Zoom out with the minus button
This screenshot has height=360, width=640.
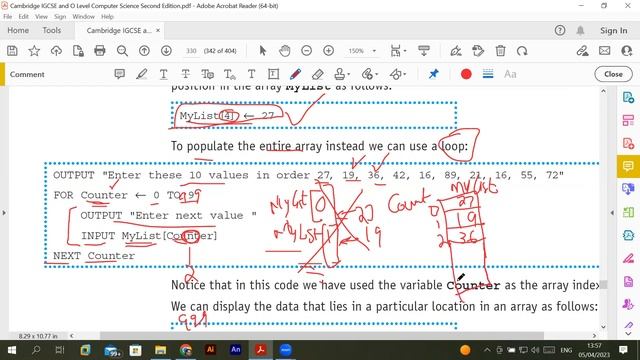tap(307, 51)
